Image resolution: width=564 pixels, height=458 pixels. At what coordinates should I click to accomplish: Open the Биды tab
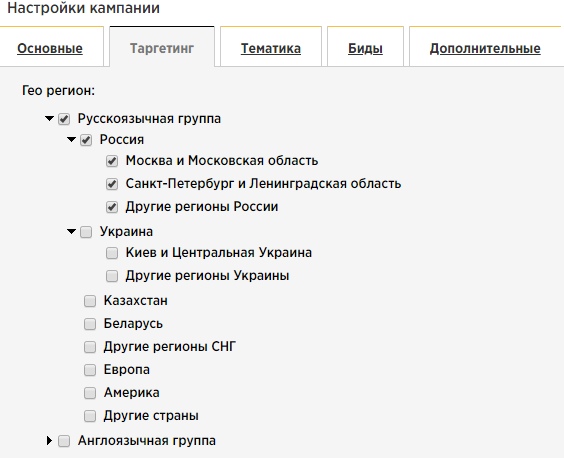pos(365,48)
